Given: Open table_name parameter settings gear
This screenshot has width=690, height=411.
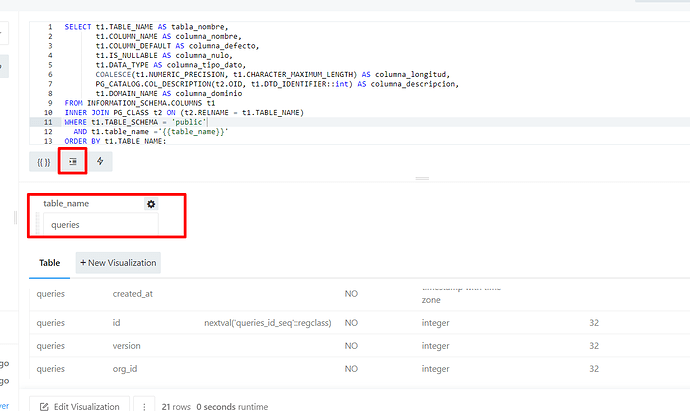Looking at the screenshot, I should tap(151, 204).
